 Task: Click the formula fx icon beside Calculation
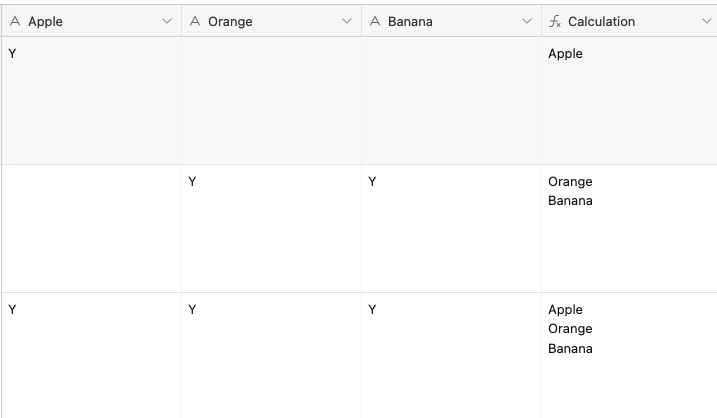point(555,21)
